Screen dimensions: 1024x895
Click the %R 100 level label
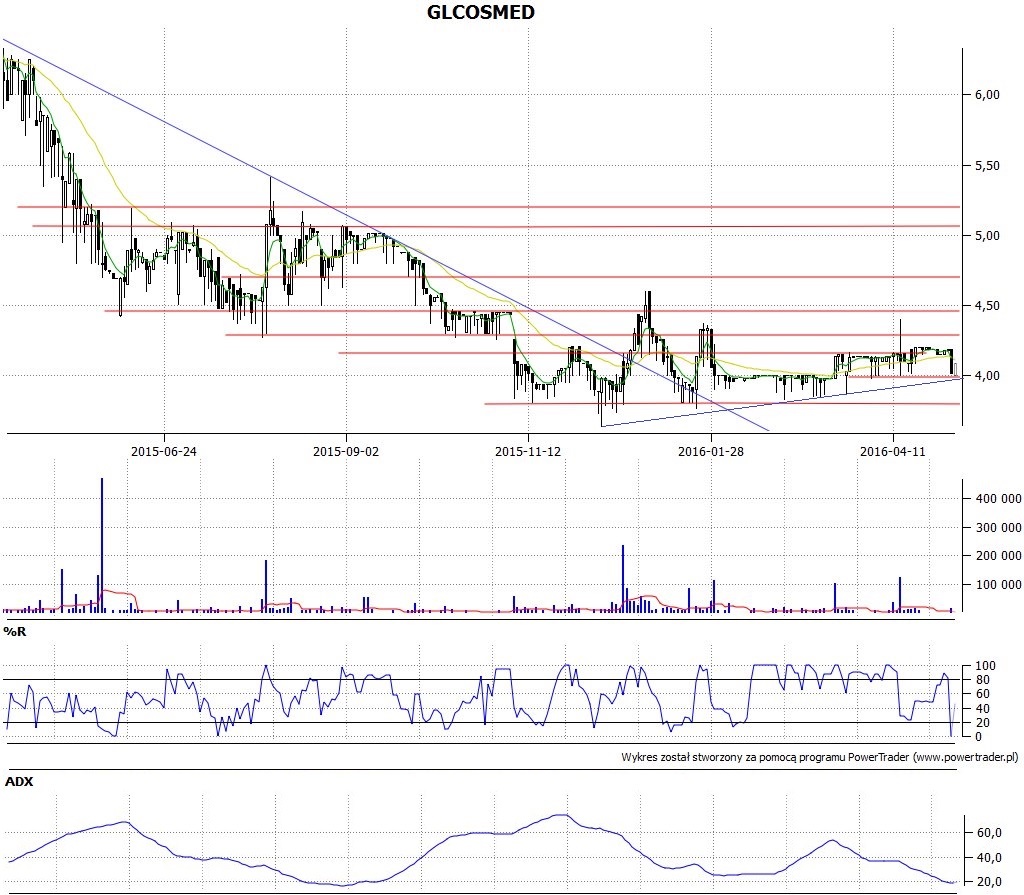(985, 666)
